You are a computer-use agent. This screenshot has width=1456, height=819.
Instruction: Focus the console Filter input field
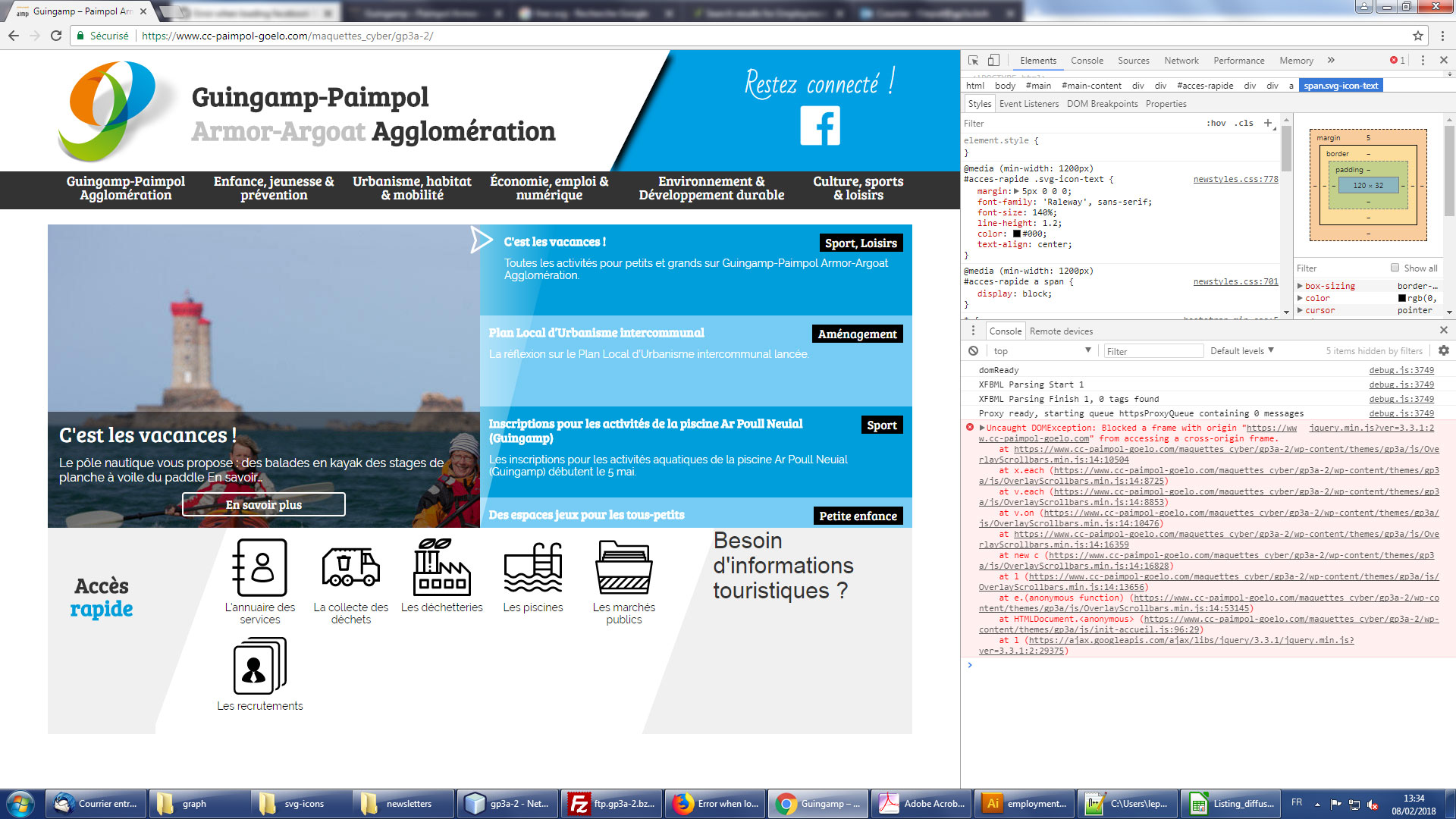pyautogui.click(x=1153, y=350)
